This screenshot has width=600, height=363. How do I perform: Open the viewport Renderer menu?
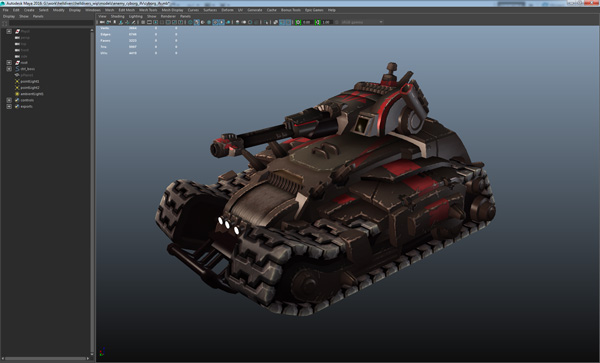[x=168, y=16]
